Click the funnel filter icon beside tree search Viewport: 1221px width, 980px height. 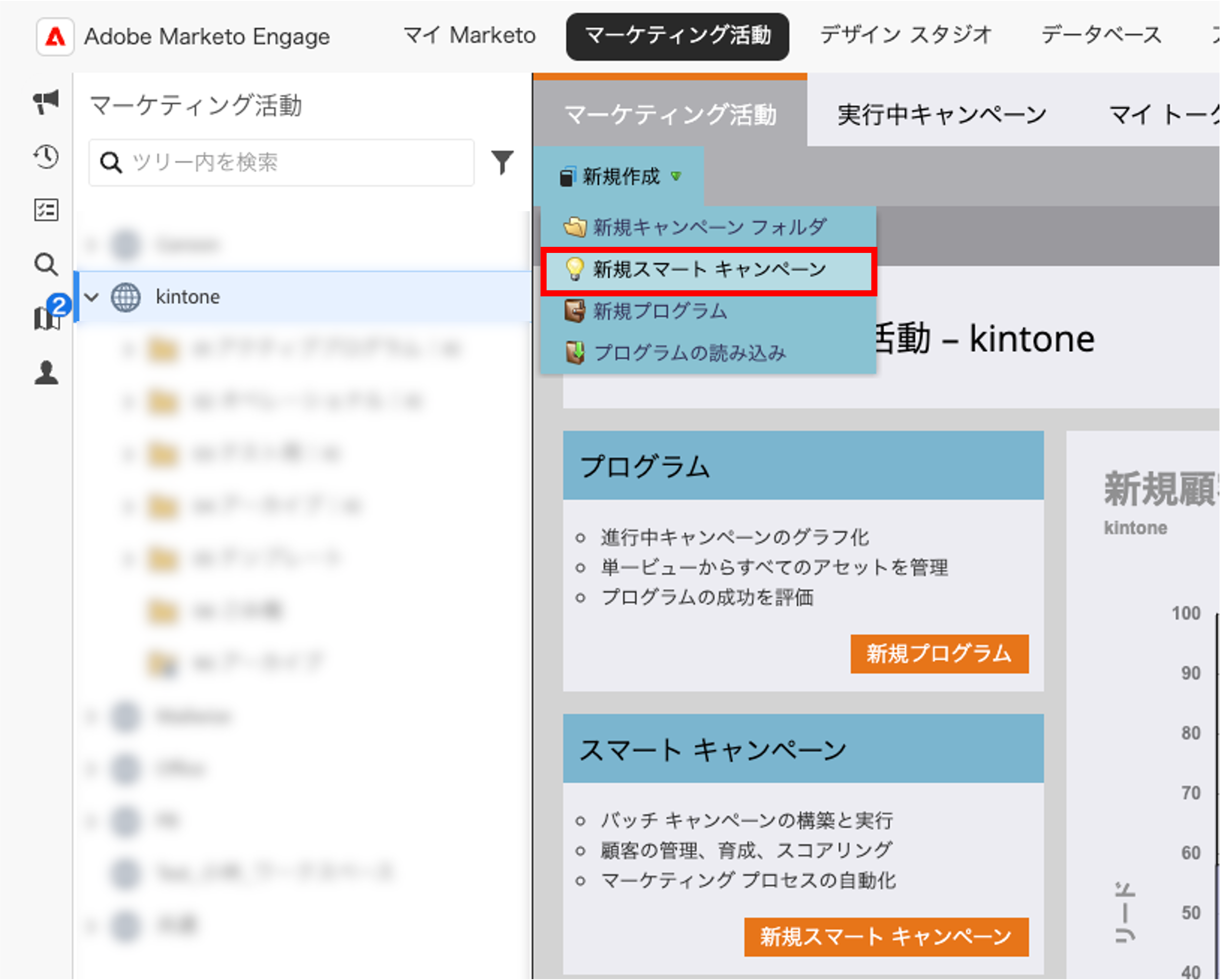coord(502,163)
